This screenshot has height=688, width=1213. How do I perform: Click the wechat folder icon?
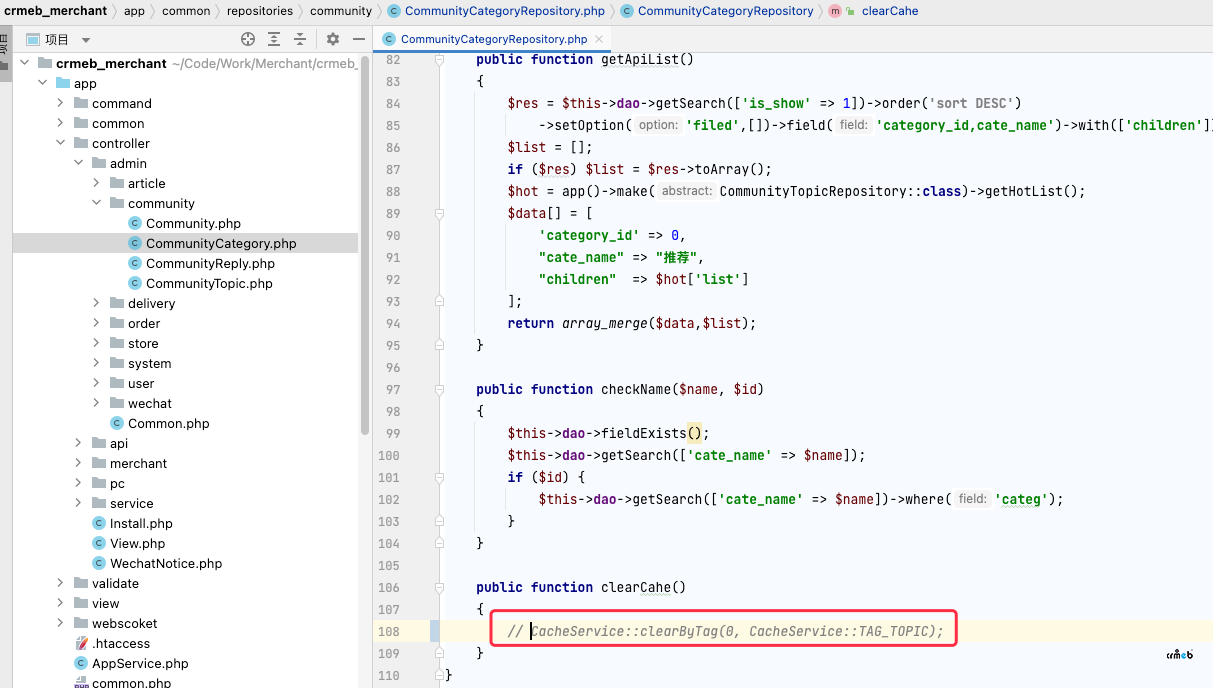tap(117, 403)
